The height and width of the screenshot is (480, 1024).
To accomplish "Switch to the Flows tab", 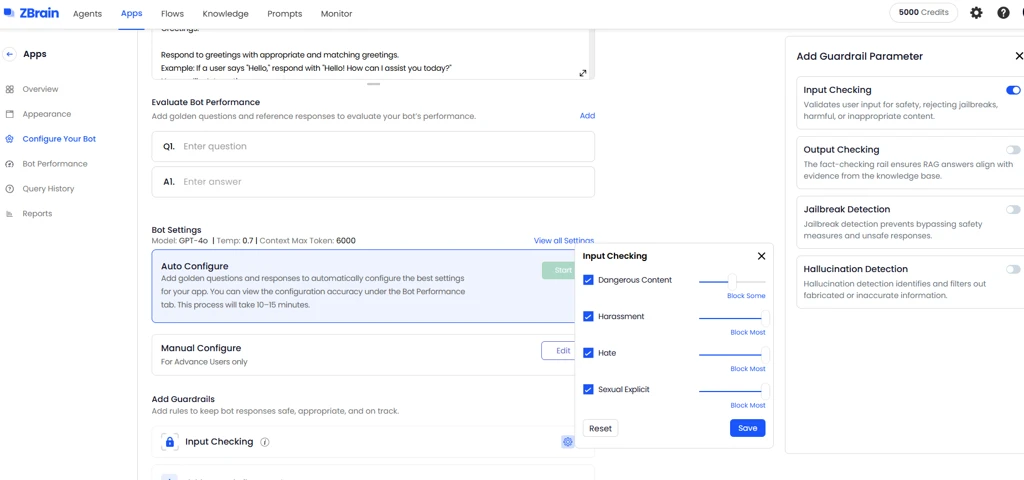I will (172, 14).
